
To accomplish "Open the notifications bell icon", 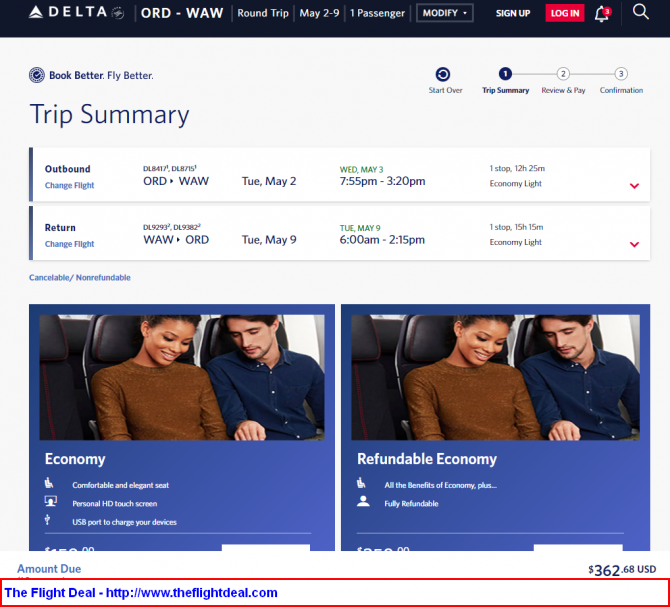I will [602, 14].
